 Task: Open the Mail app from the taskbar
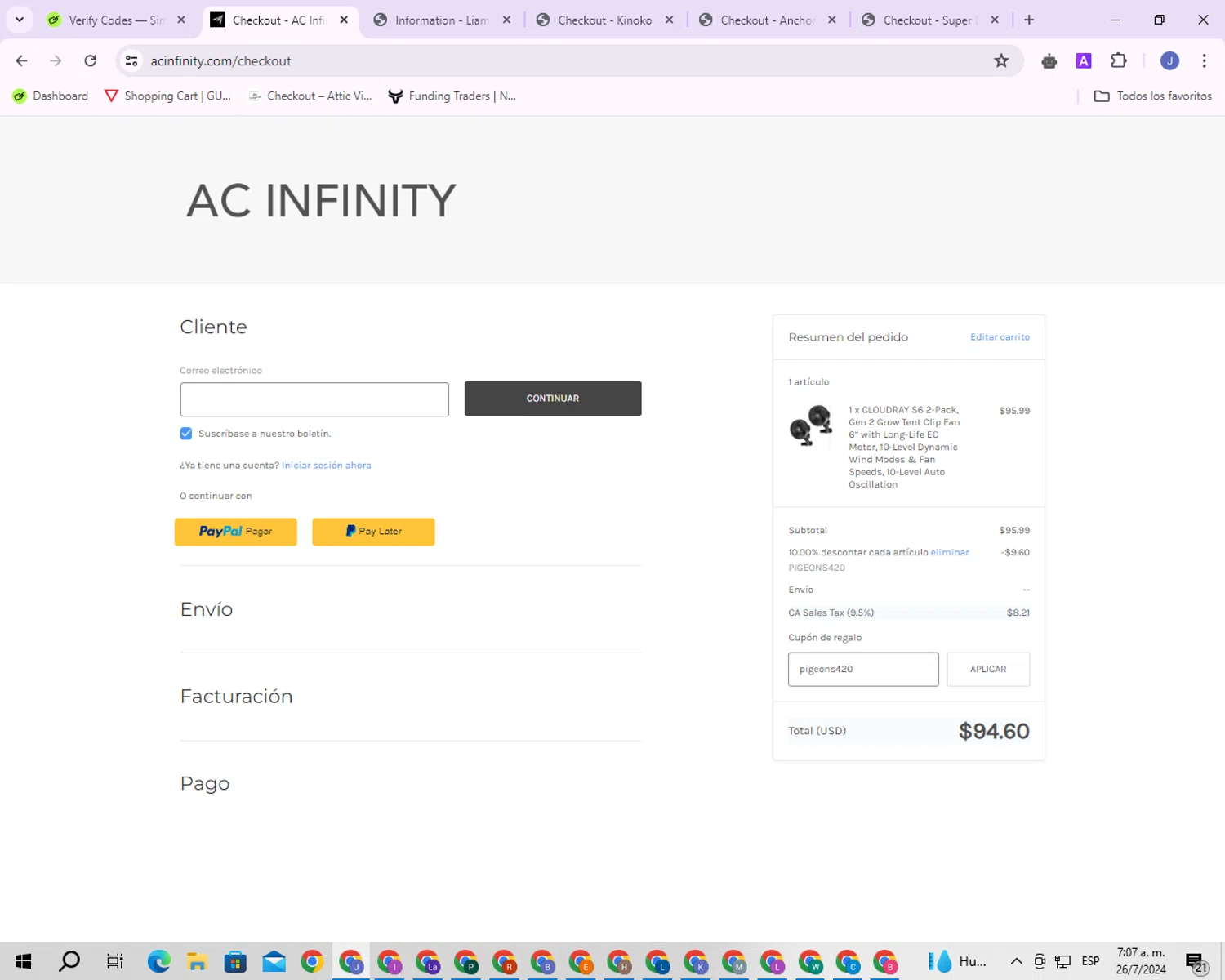coord(274,961)
